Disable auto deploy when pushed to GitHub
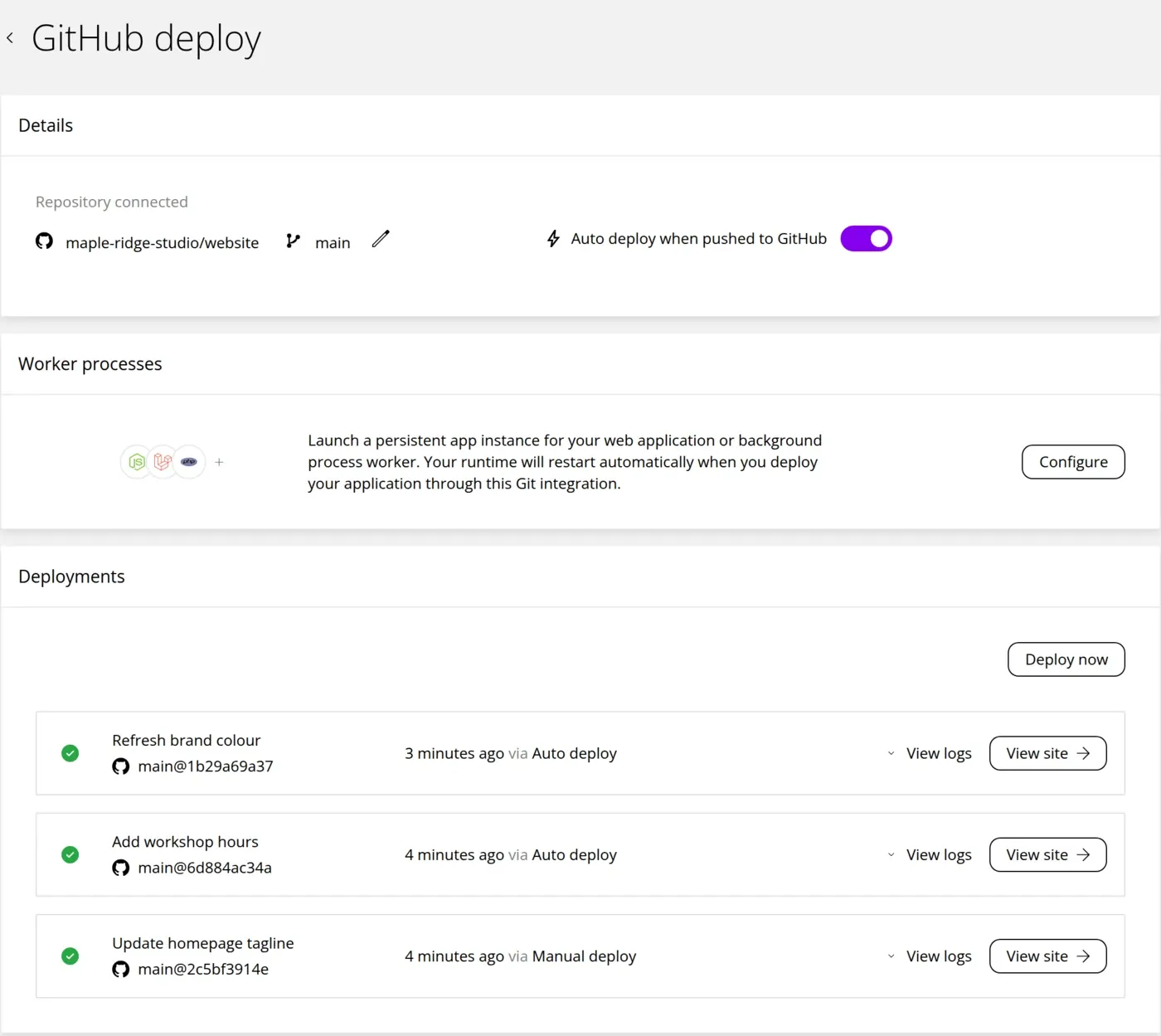 (x=866, y=239)
